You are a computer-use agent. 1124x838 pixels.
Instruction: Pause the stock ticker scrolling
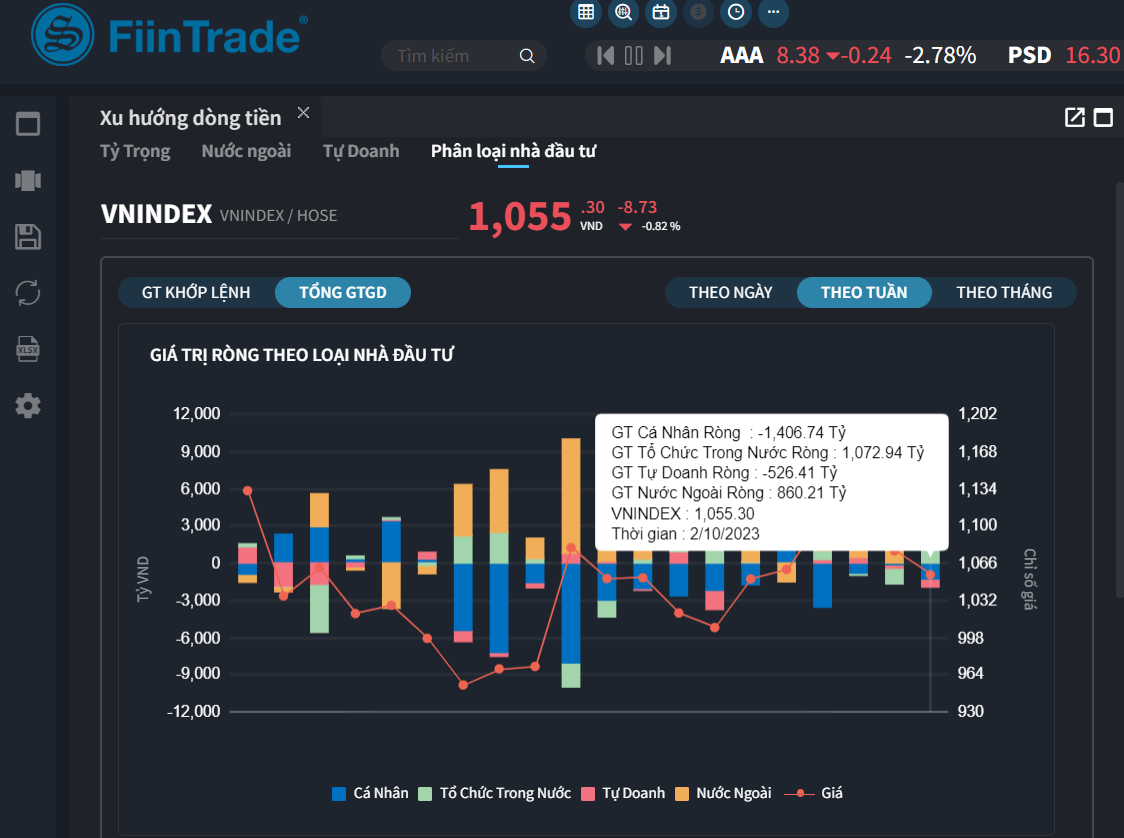[x=634, y=56]
